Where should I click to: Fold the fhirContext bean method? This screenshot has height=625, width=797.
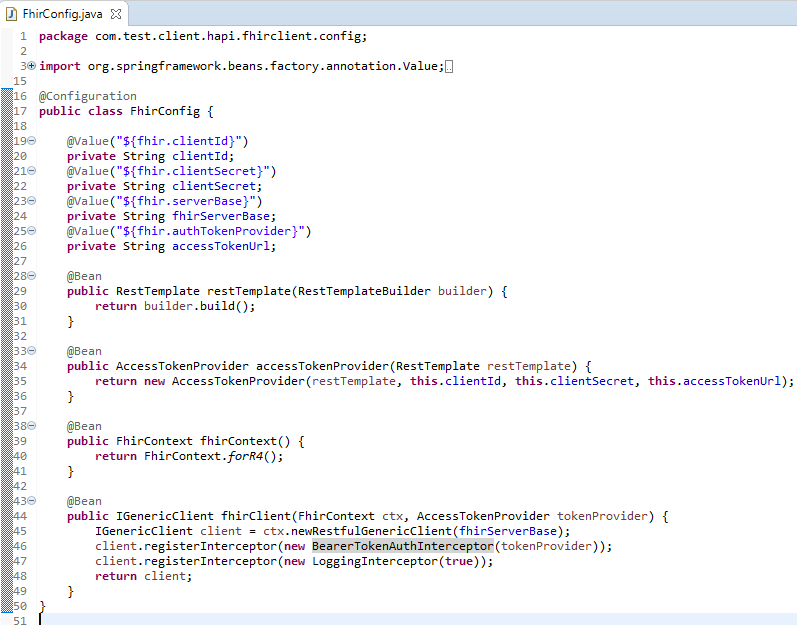[x=31, y=426]
